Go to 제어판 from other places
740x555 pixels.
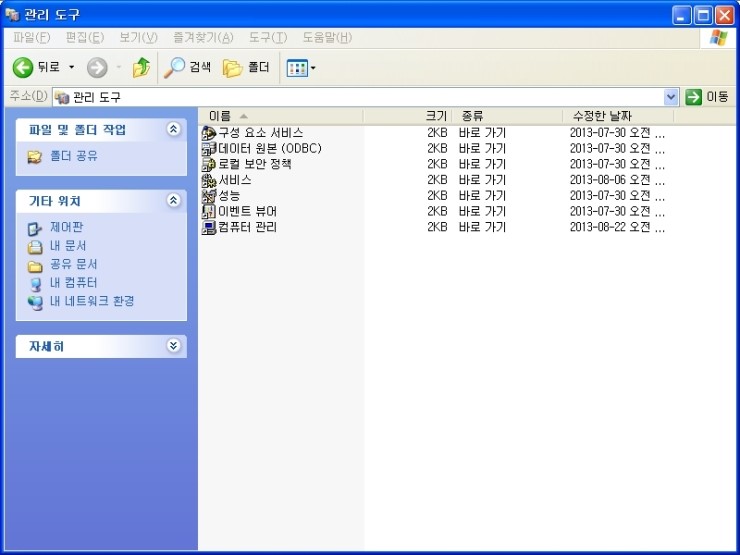[66, 228]
